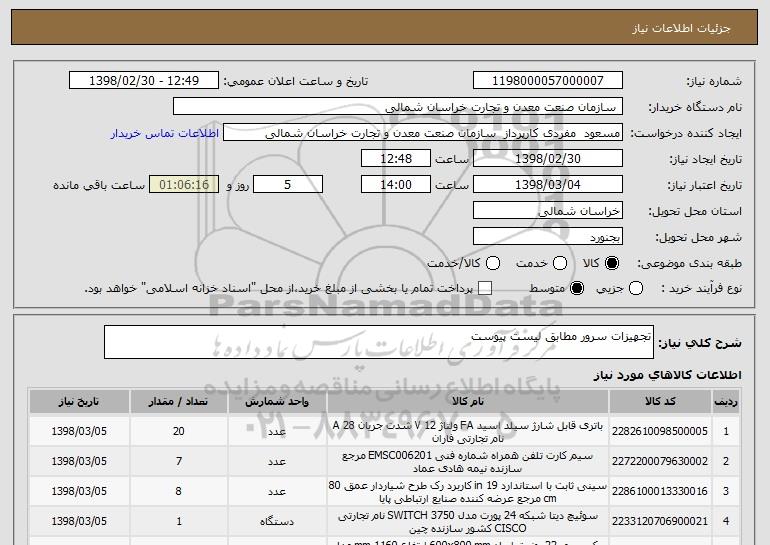The width and height of the screenshot is (770, 545).
Task: Click quantity 8 in row 3
Action: [179, 491]
